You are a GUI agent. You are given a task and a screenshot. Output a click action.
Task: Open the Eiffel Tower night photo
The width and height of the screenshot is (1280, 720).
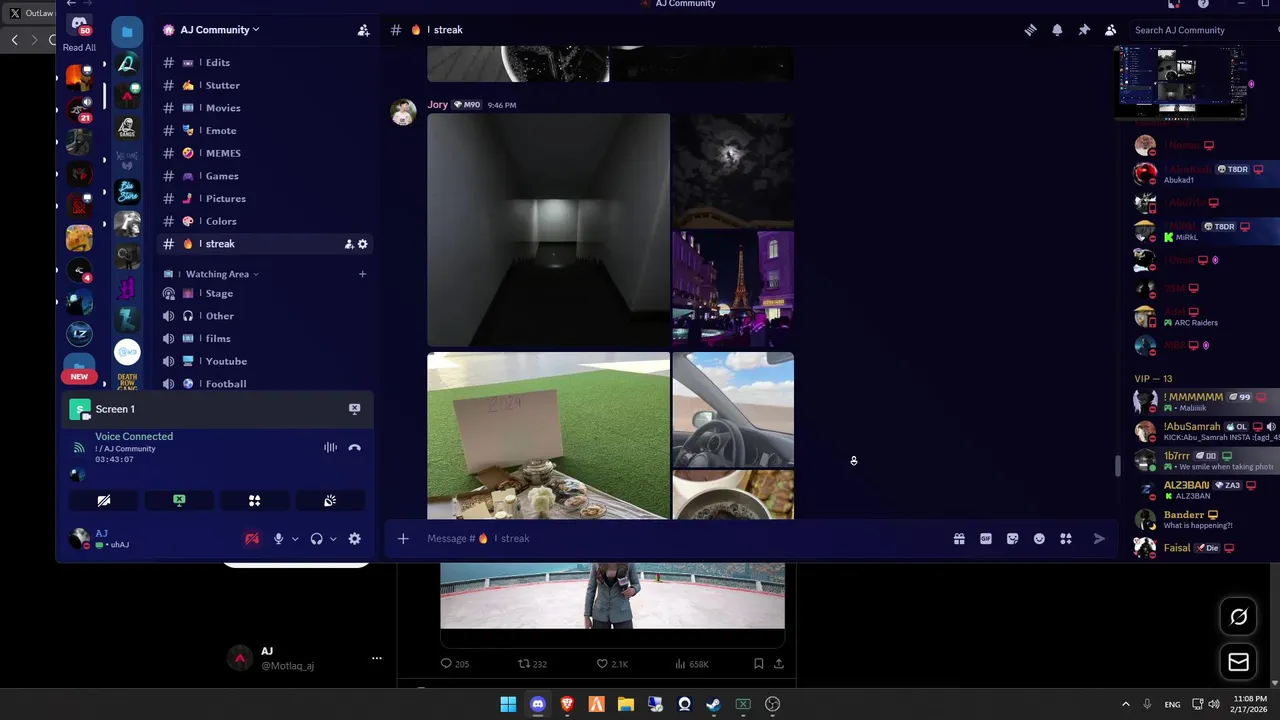coord(733,290)
